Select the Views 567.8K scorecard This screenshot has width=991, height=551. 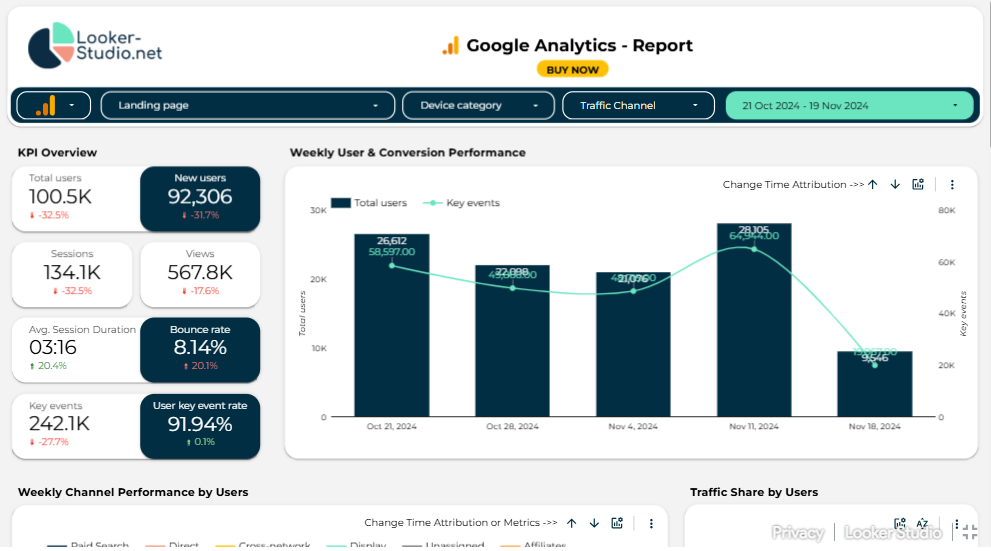[x=200, y=274]
